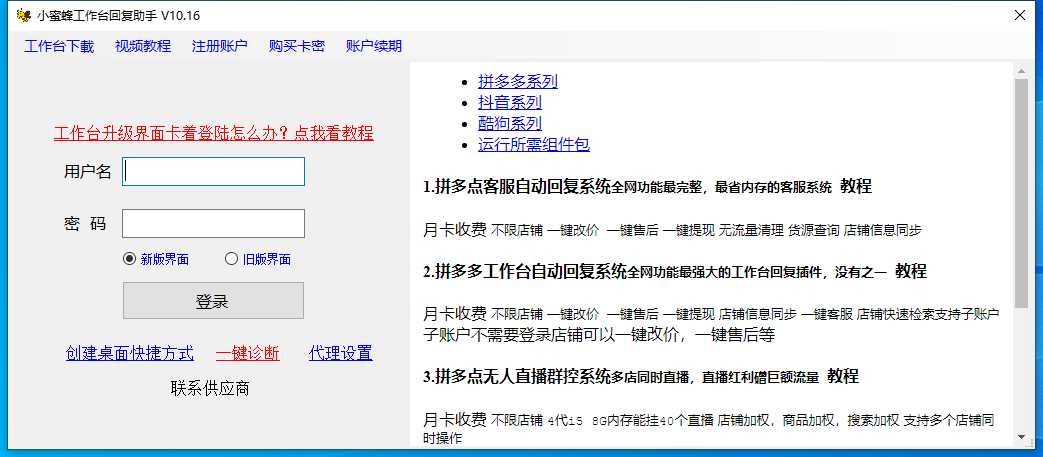This screenshot has height=457, width=1043.
Task: Select the 新版界面 radio button
Action: [x=129, y=259]
